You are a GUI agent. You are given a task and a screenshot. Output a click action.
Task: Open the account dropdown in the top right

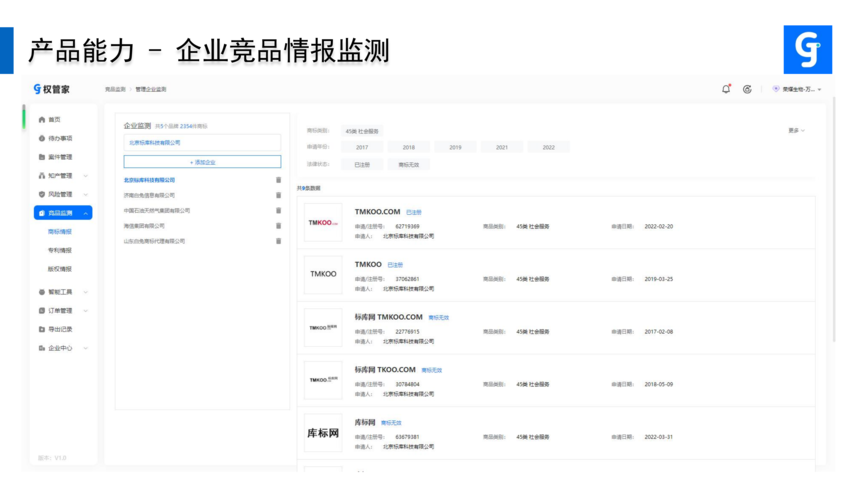[797, 89]
